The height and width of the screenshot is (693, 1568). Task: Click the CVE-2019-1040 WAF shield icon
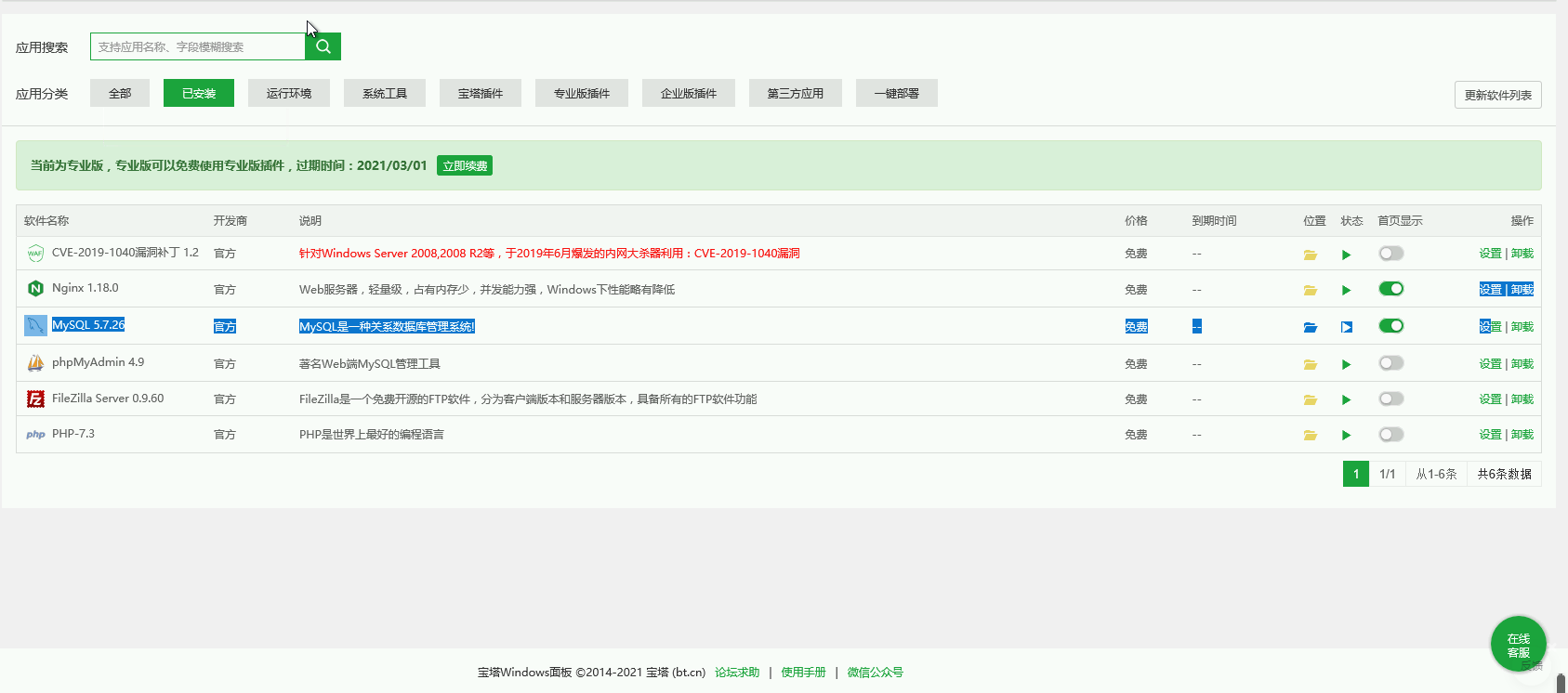tap(35, 253)
